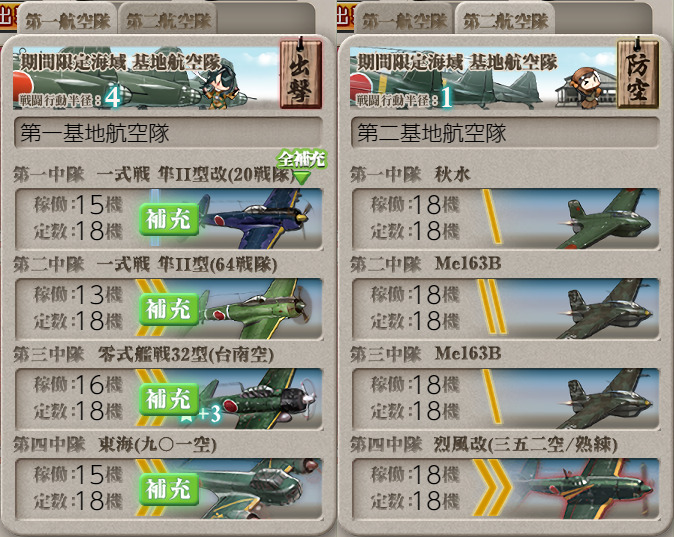Select left panel 第一航空隊 tab
674x537 pixels.
tap(67, 20)
